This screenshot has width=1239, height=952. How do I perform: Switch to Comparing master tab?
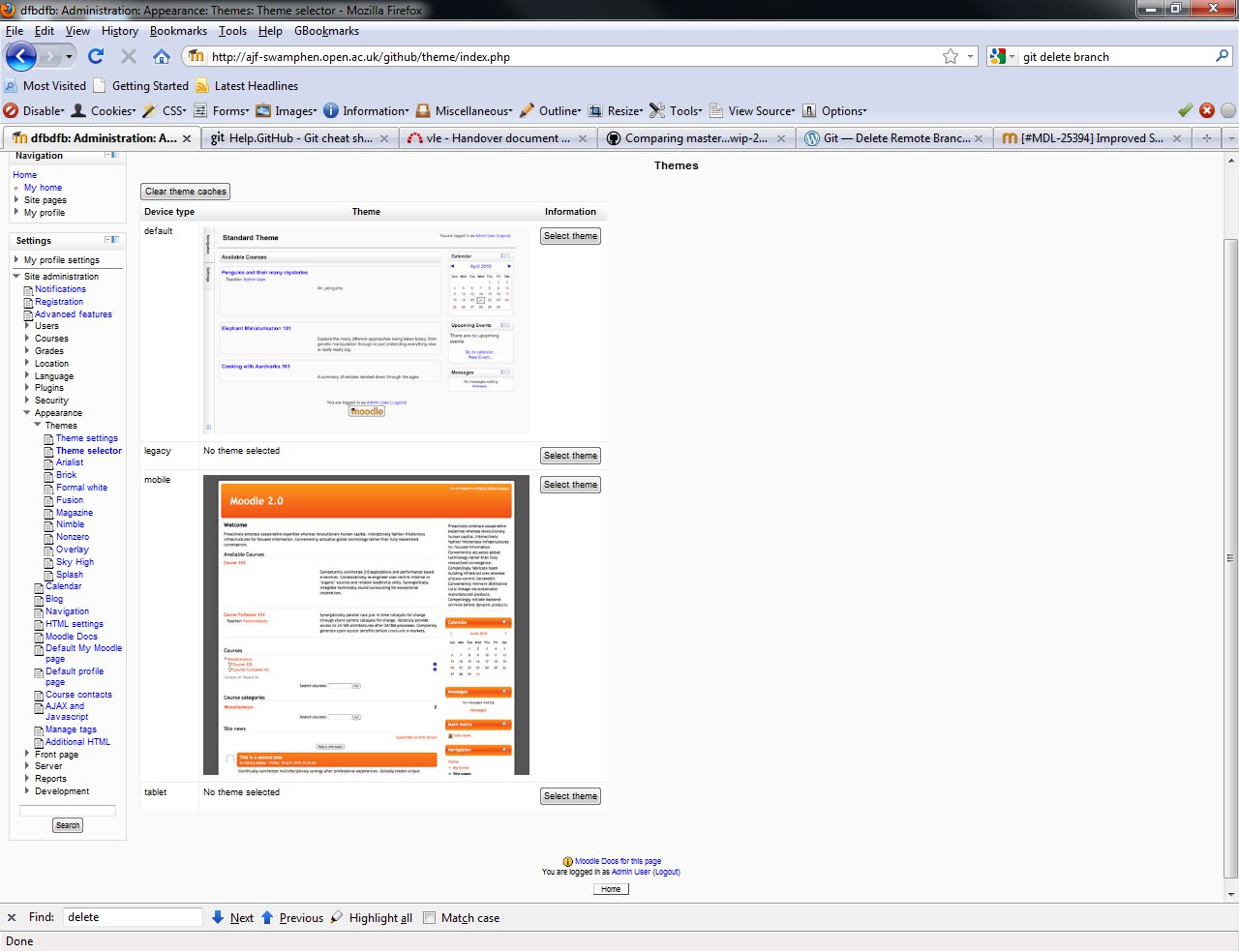696,138
